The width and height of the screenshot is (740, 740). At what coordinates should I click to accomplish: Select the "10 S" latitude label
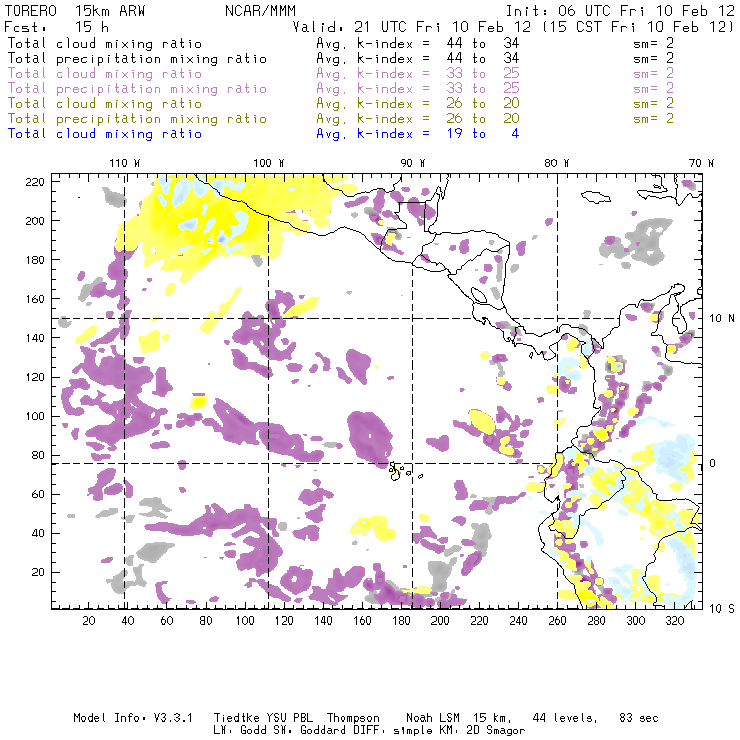[x=722, y=609]
